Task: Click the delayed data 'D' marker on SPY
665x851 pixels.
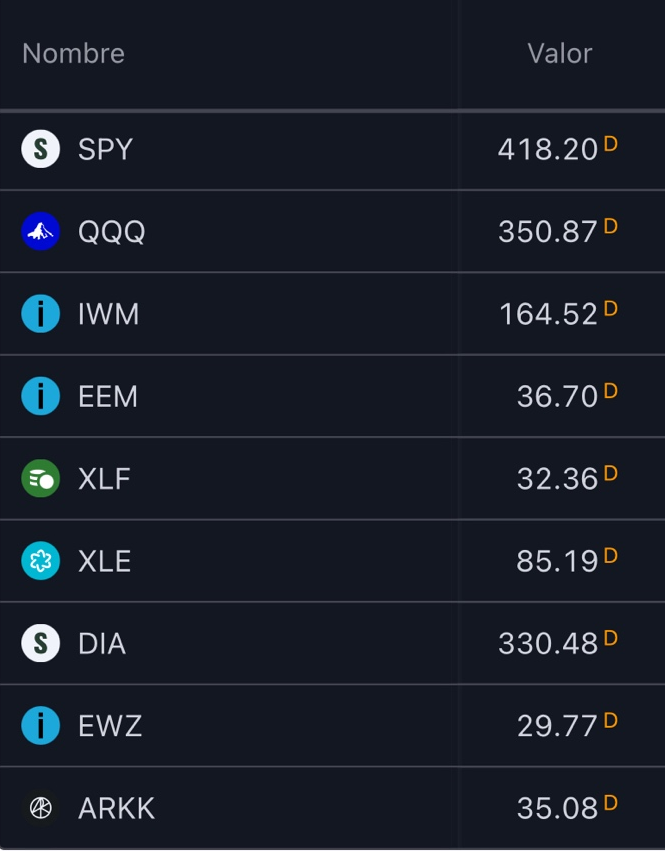Action: tap(610, 144)
